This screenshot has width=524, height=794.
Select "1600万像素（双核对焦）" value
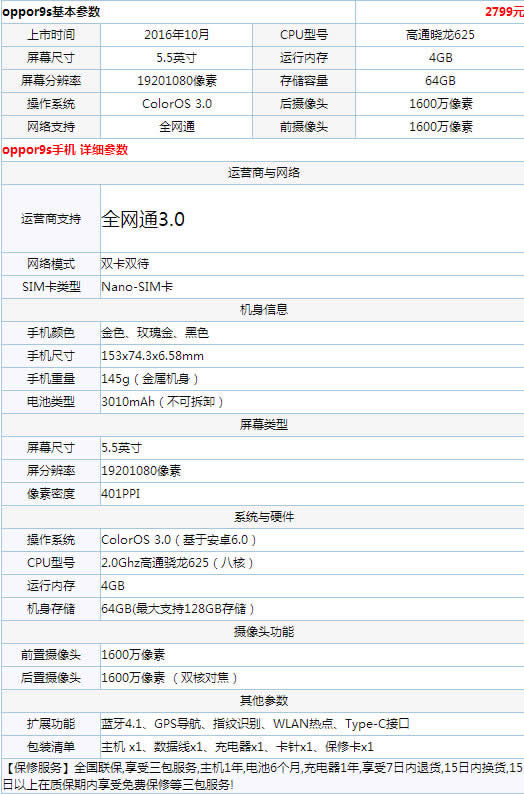click(170, 678)
